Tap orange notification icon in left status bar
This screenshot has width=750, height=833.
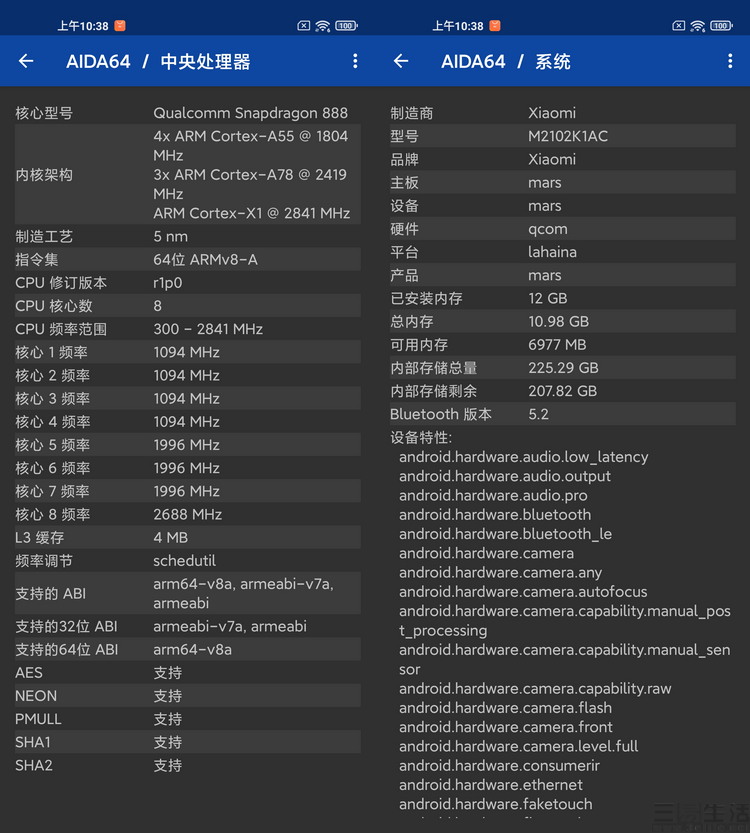pos(120,26)
